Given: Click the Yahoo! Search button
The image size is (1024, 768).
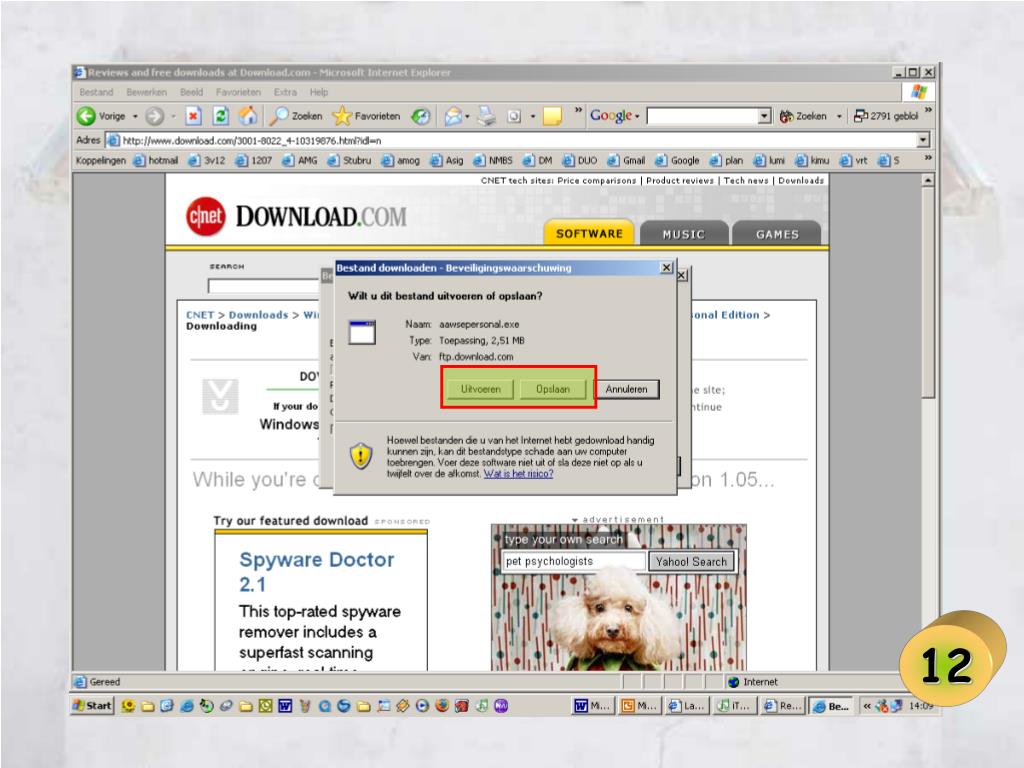Looking at the screenshot, I should click(x=691, y=562).
